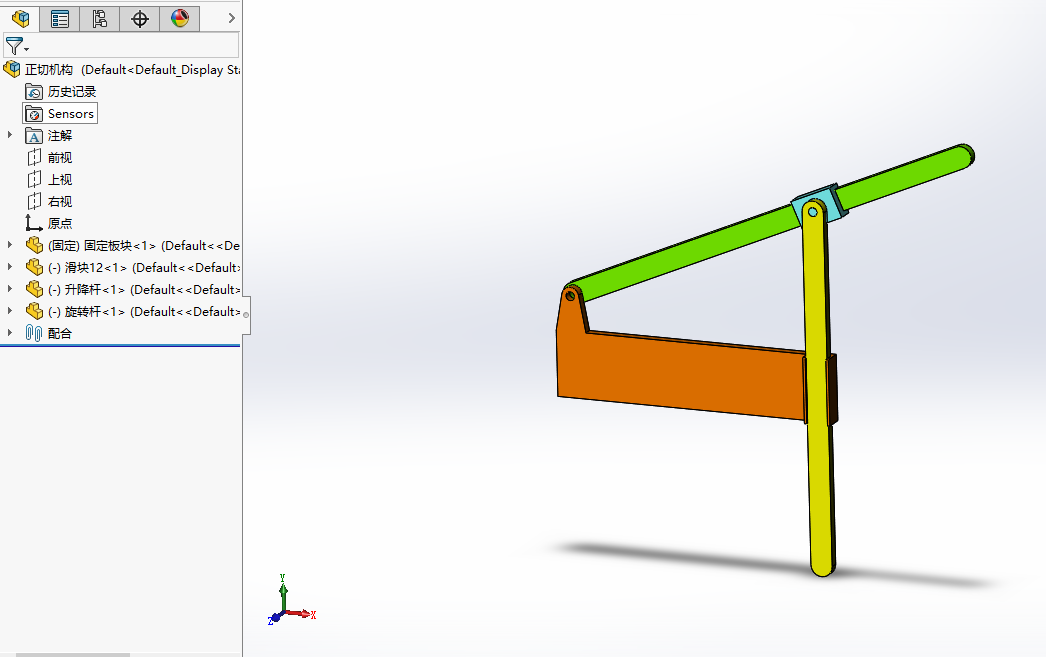Select the (-) 升降杆<1> component
The width and height of the screenshot is (1046, 657).
[x=143, y=289]
